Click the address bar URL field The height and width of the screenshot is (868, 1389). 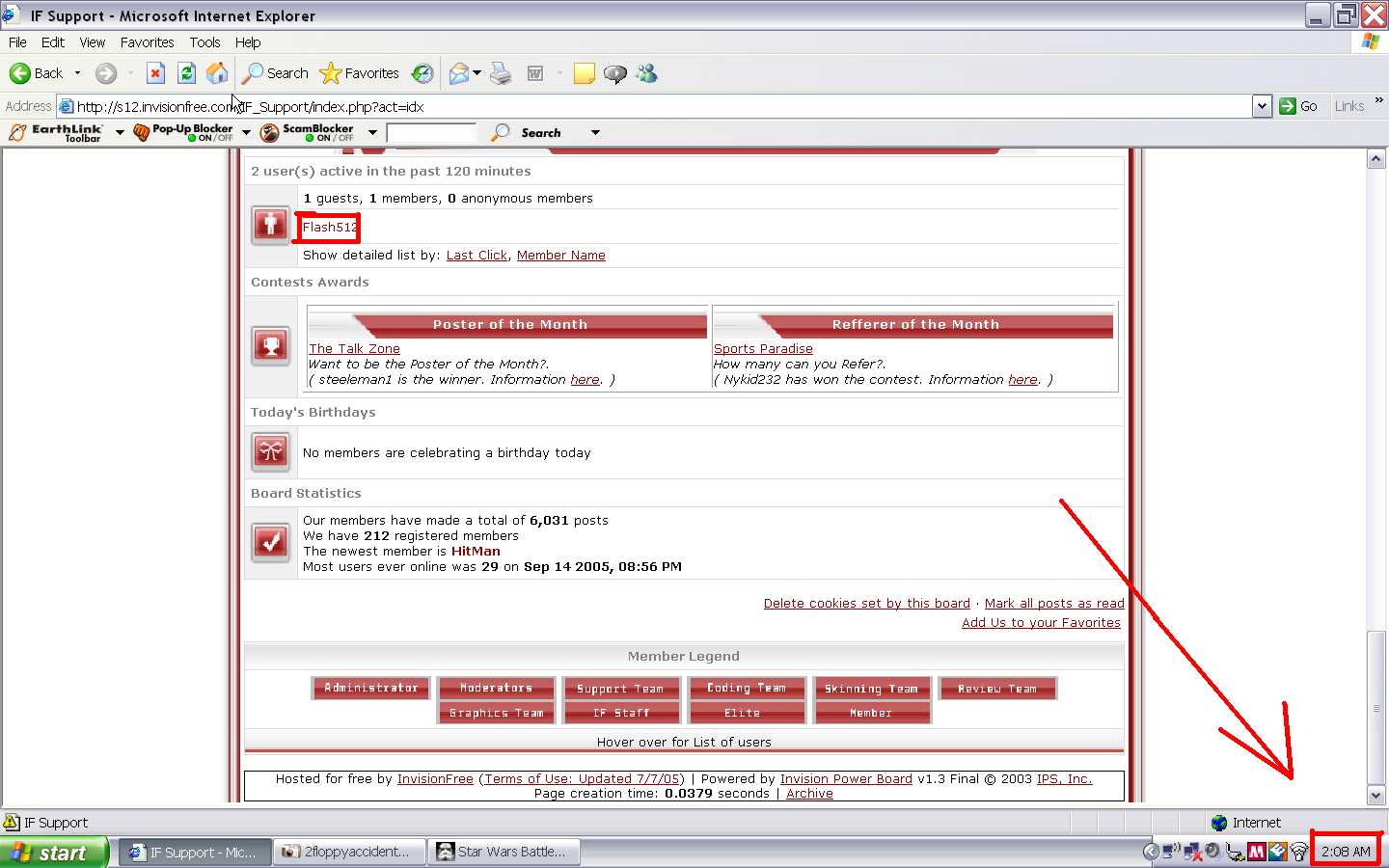coord(664,106)
